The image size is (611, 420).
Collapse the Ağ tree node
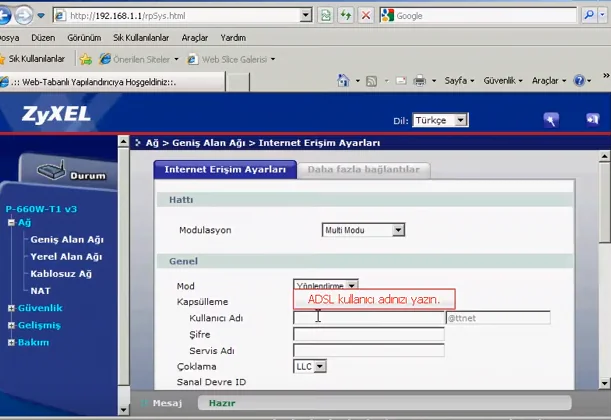[11, 222]
